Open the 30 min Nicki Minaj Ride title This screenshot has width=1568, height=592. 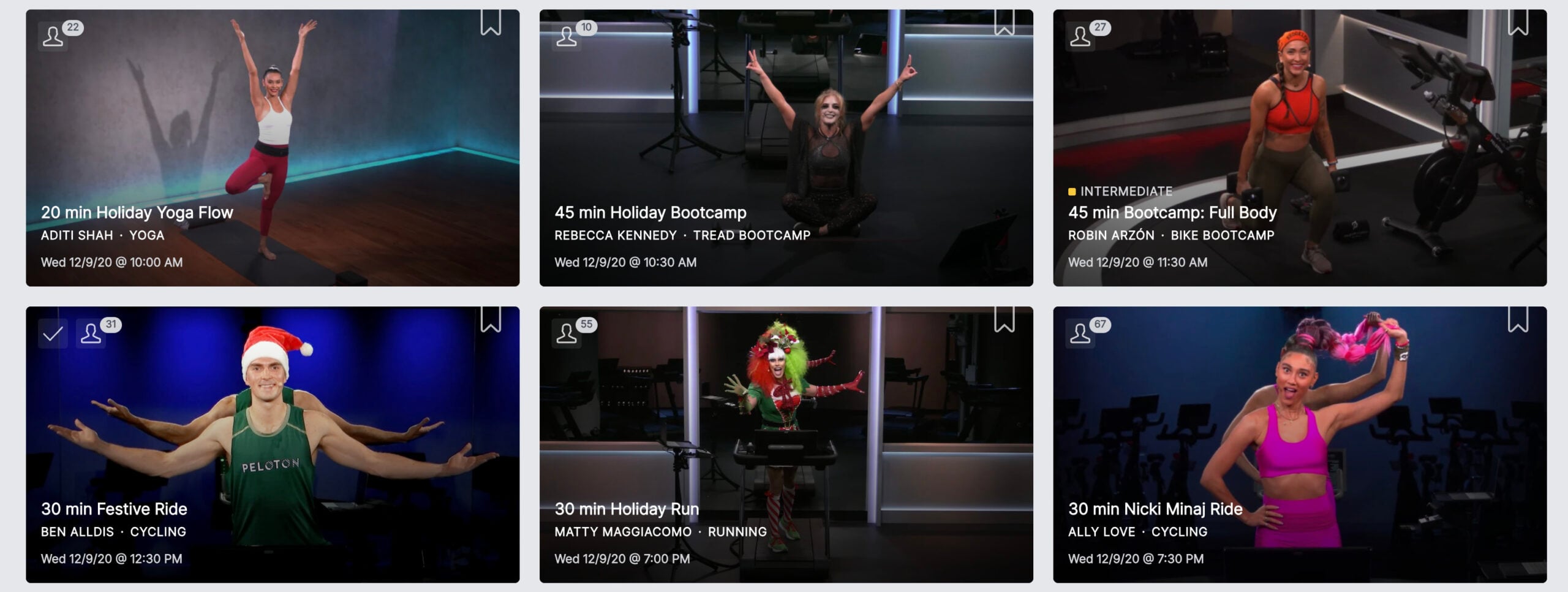click(x=1155, y=509)
